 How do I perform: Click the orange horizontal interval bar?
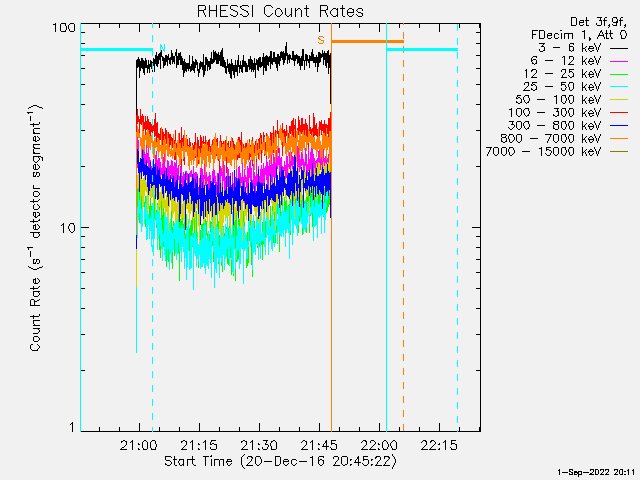coord(367,41)
